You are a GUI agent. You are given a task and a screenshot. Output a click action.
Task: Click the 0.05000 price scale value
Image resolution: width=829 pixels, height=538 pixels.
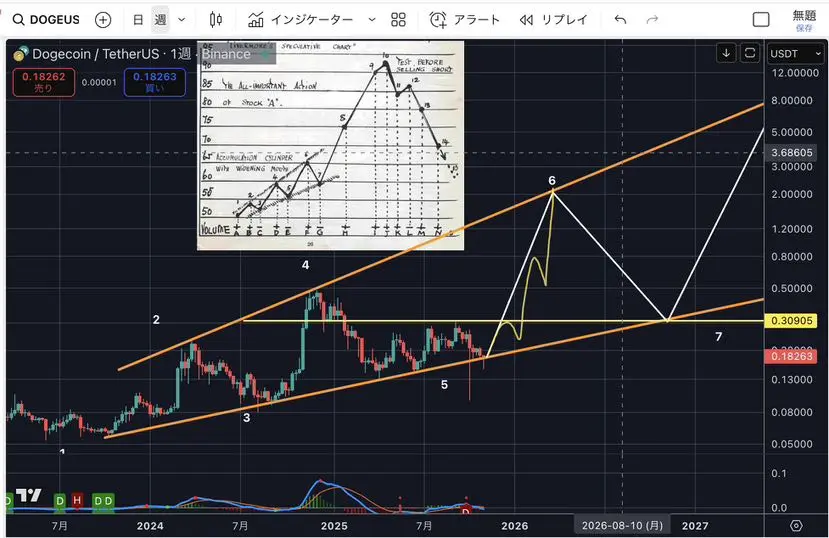[x=791, y=444]
